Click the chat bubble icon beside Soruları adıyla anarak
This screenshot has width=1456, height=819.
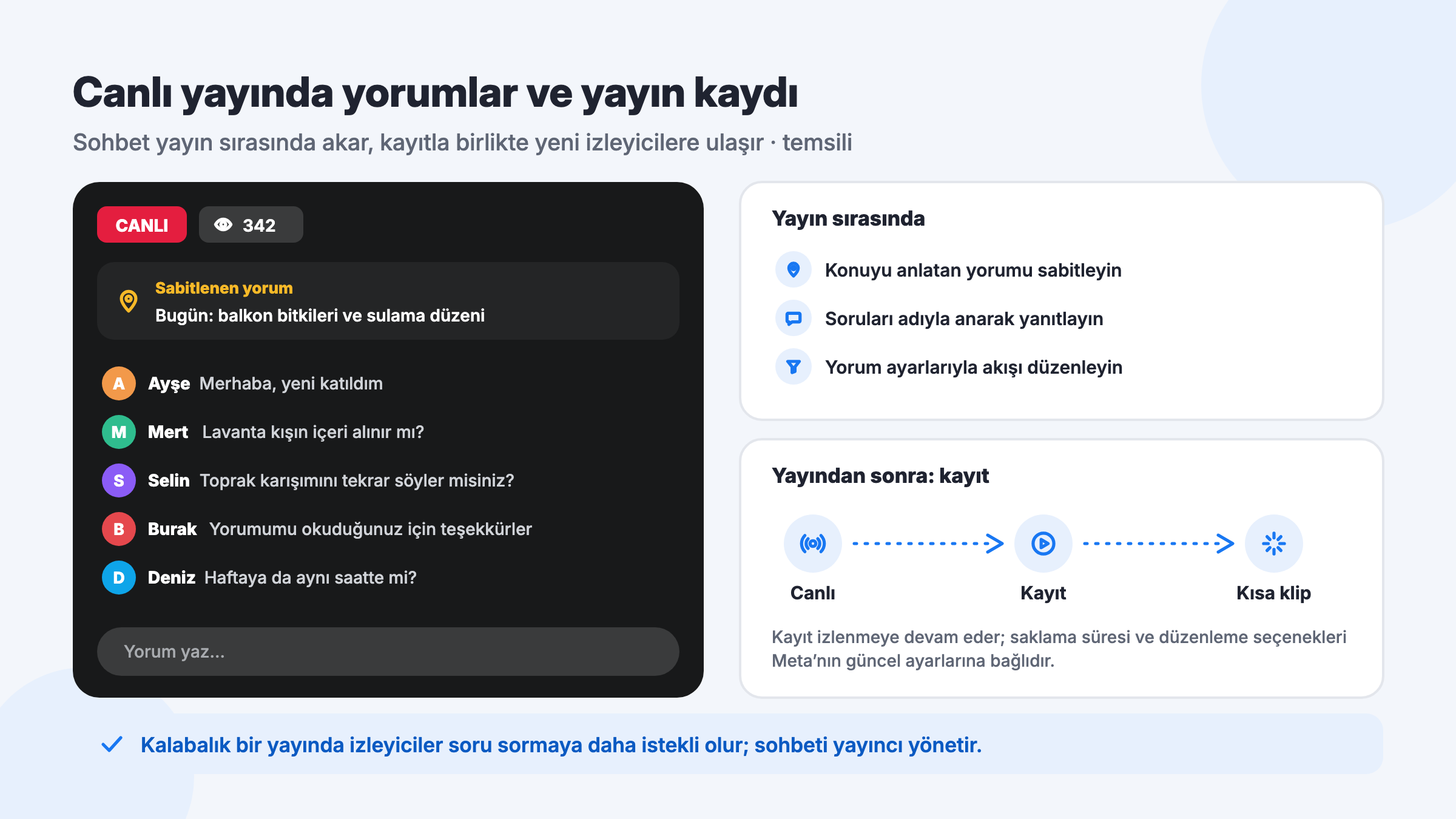(x=794, y=318)
